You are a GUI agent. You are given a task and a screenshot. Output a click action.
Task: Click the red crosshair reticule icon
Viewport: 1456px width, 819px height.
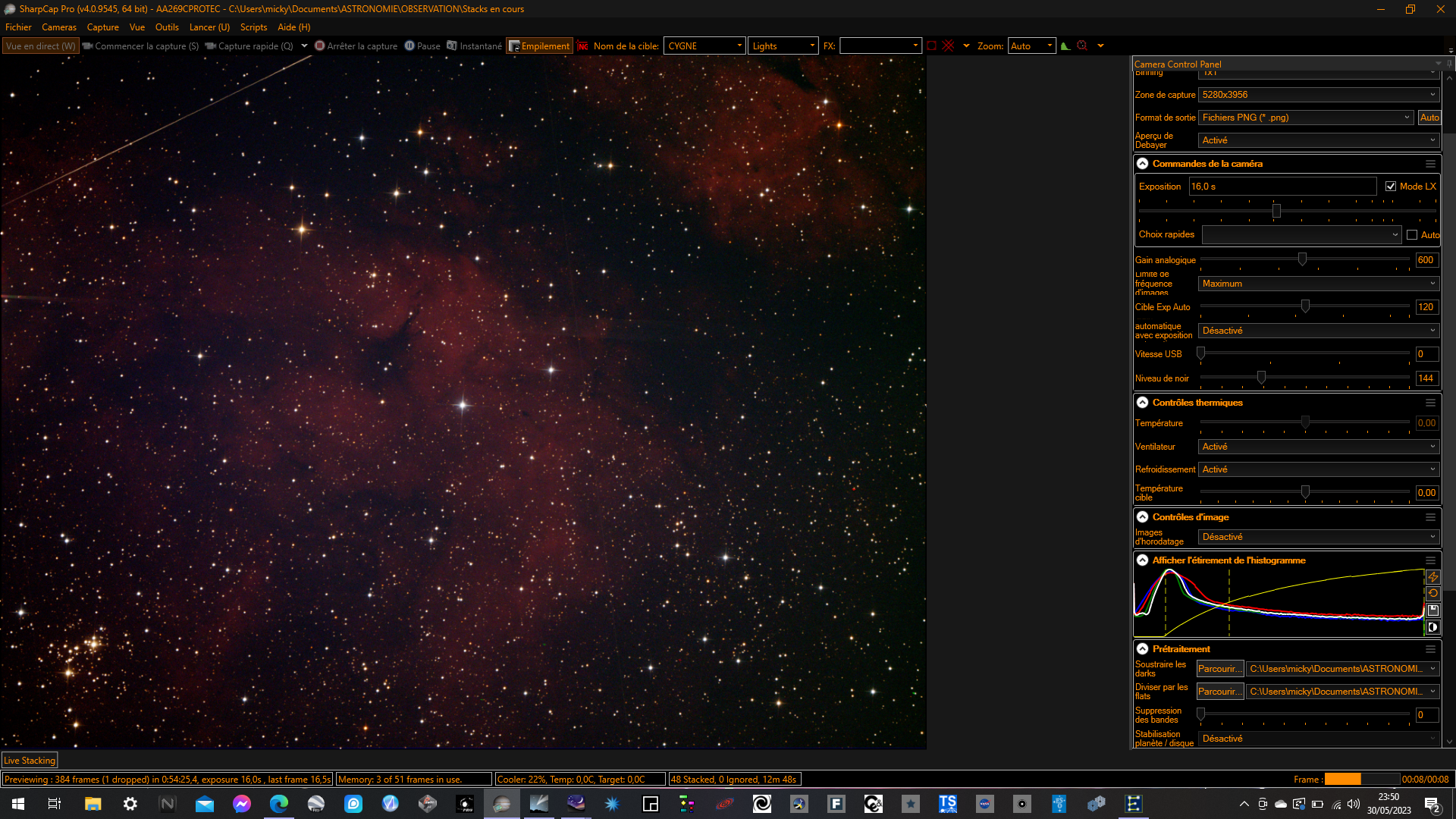click(x=948, y=46)
